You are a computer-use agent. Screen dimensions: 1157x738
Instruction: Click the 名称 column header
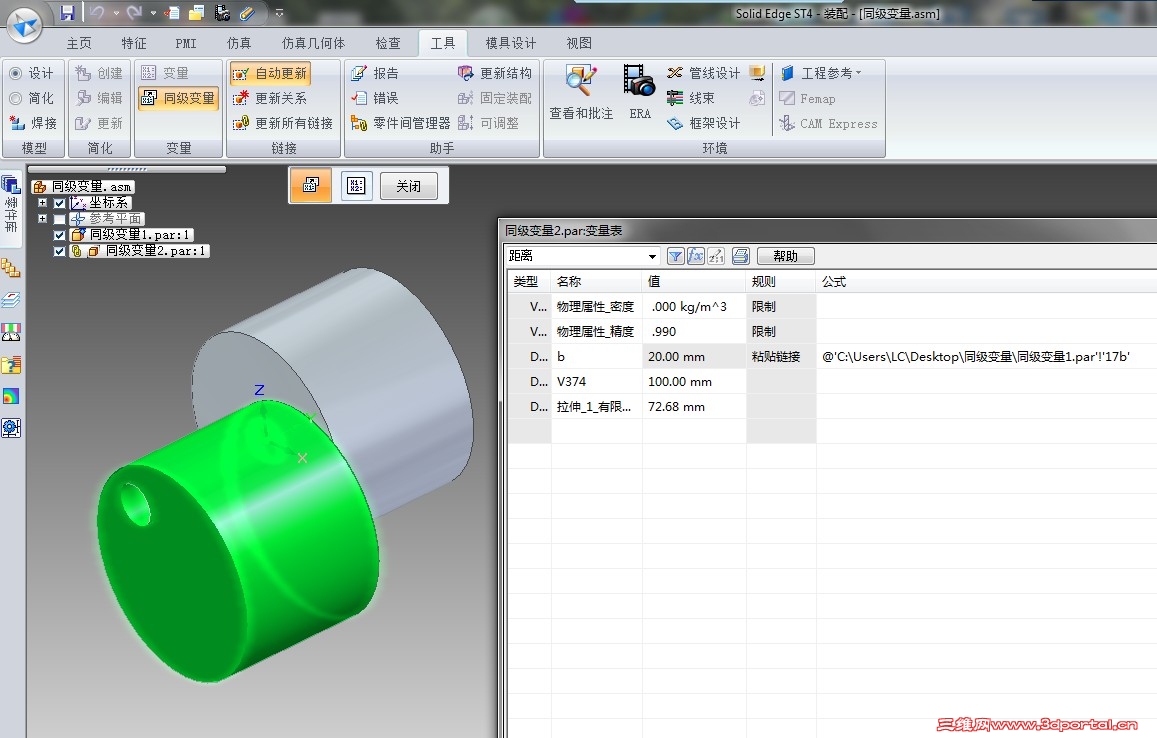click(596, 282)
